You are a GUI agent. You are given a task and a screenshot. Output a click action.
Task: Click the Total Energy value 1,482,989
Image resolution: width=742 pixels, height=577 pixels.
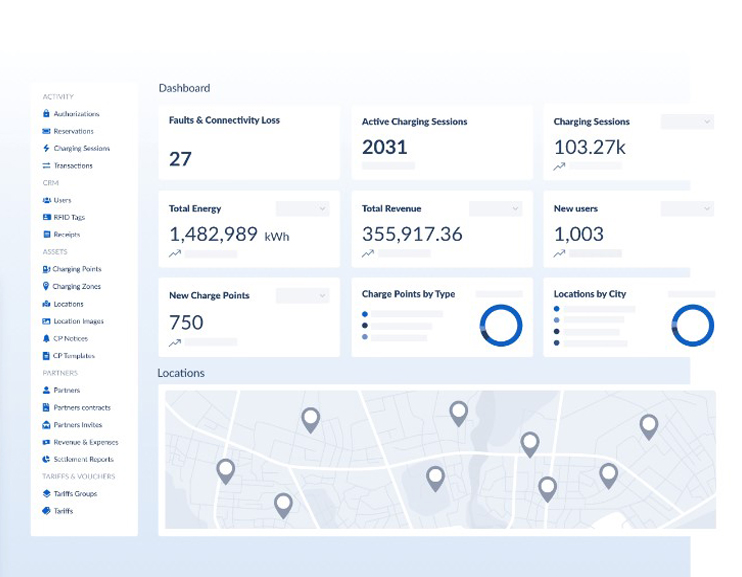213,234
